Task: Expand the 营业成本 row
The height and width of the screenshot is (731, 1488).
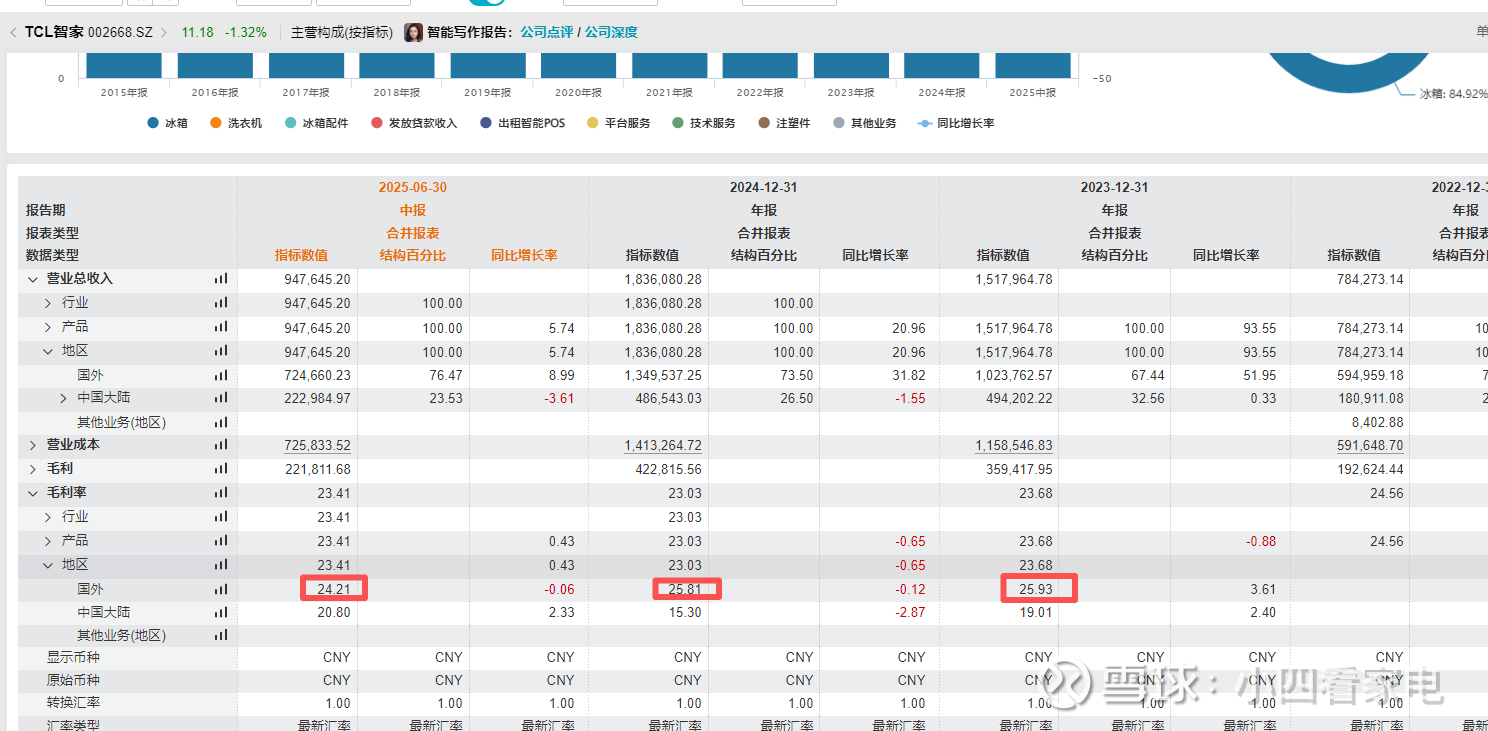Action: [33, 445]
